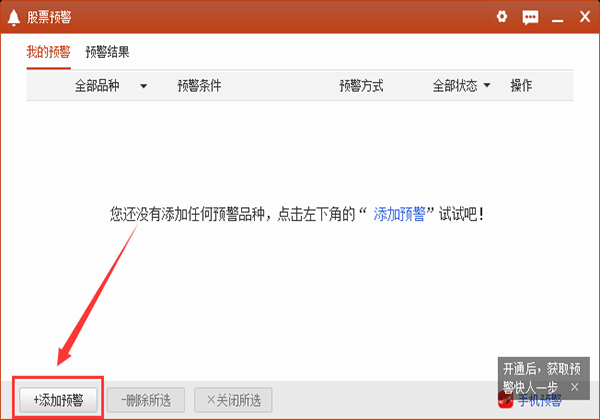Click the bell icon beside 股票预警
This screenshot has height=420, width=600.
[14, 18]
